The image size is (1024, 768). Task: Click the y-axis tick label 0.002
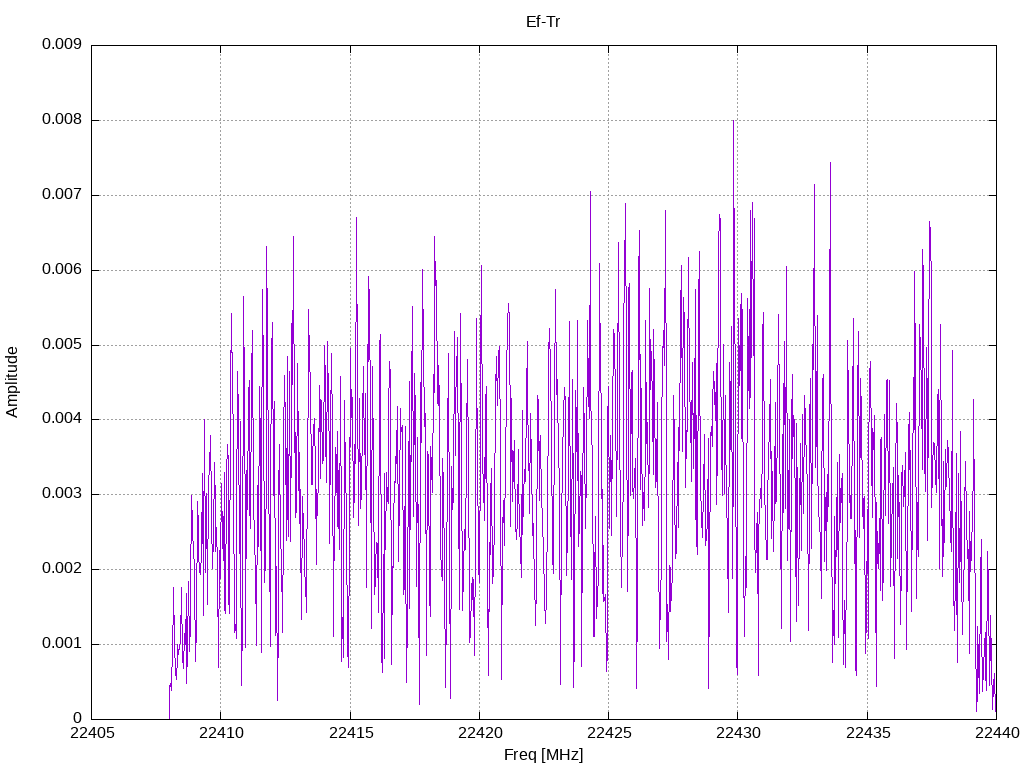[62, 569]
